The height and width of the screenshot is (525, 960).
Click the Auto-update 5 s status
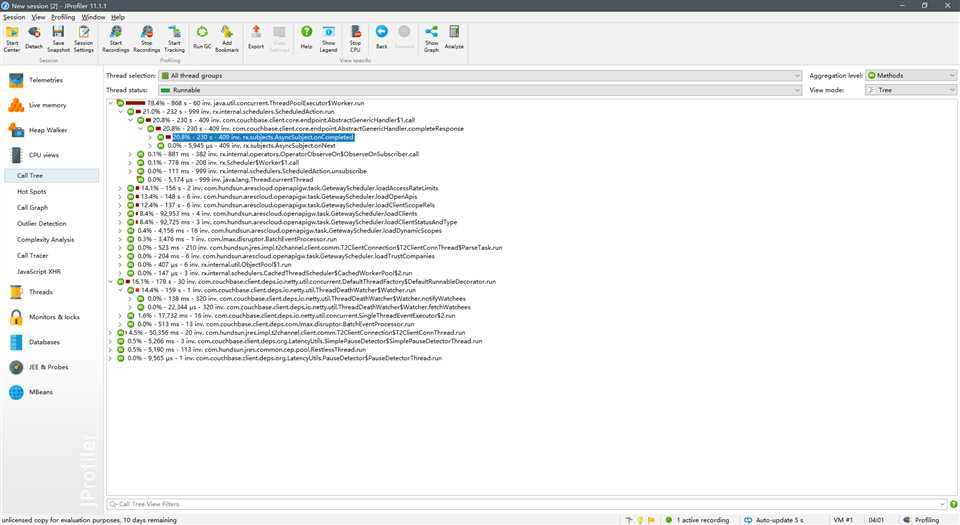[x=775, y=520]
